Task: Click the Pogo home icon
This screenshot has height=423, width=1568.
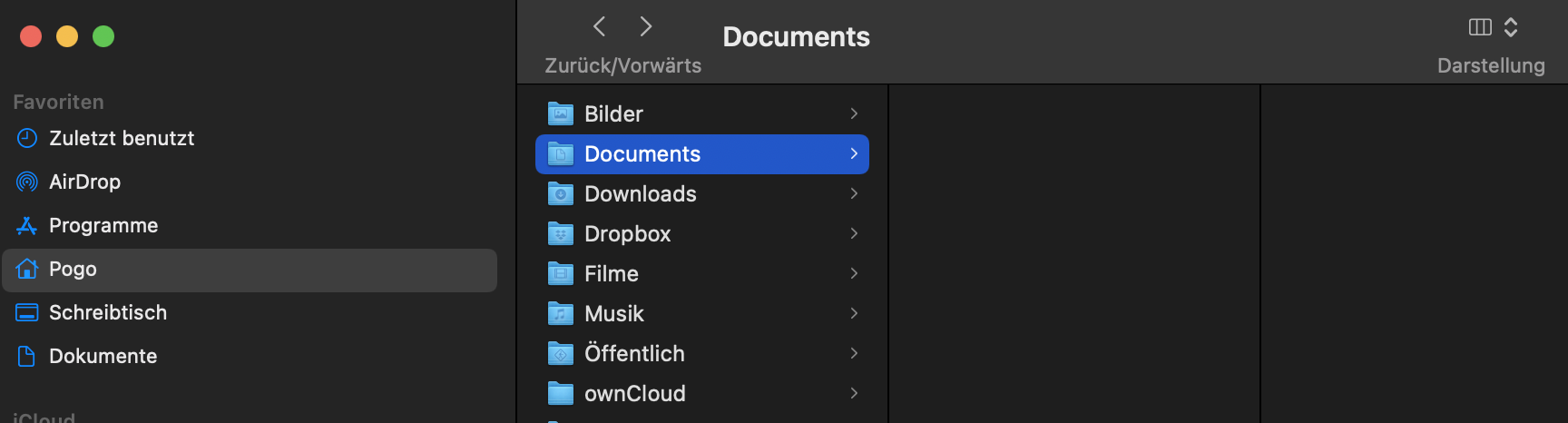Action: [x=27, y=269]
